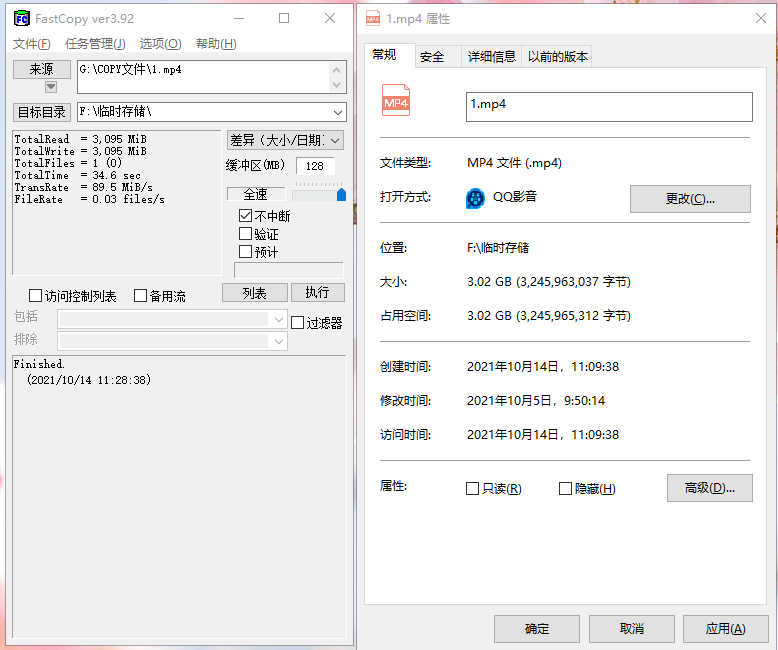Toggle the 过滤器 filter checkbox
This screenshot has width=778, height=650.
[x=297, y=323]
